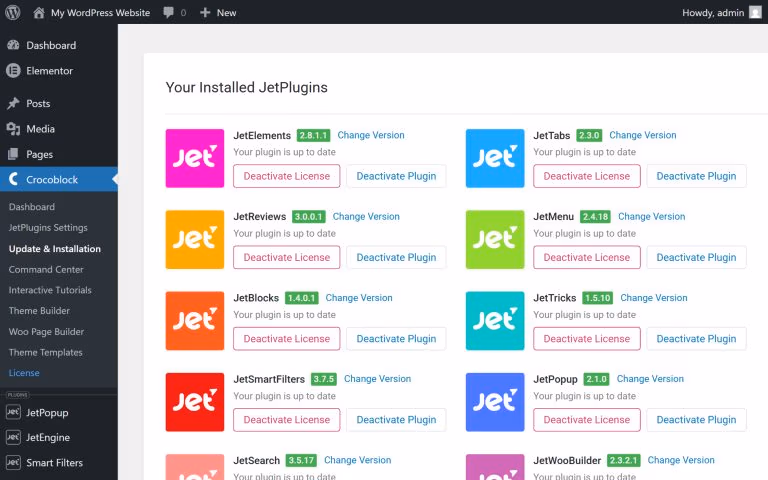Click Change Version for JetTricks

654,298
